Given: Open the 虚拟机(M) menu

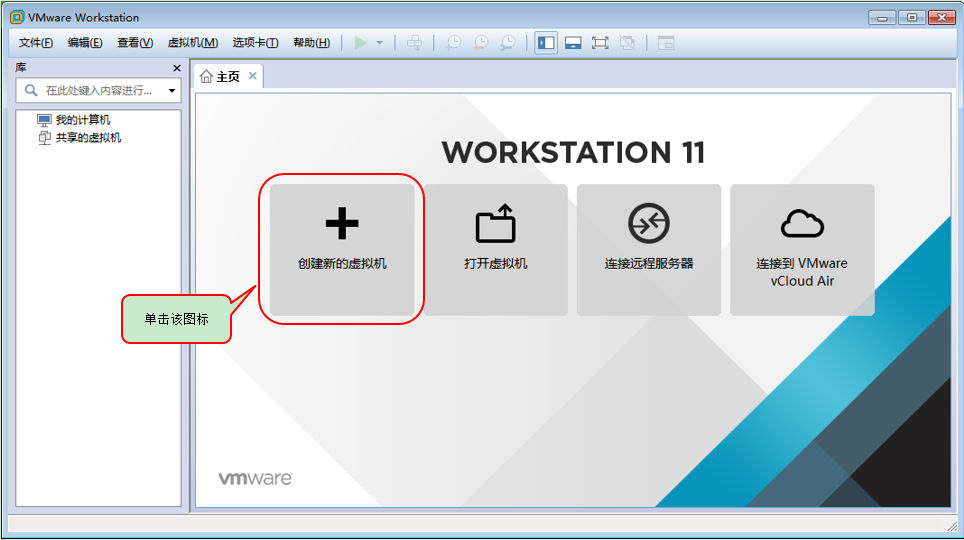Looking at the screenshot, I should (x=192, y=42).
